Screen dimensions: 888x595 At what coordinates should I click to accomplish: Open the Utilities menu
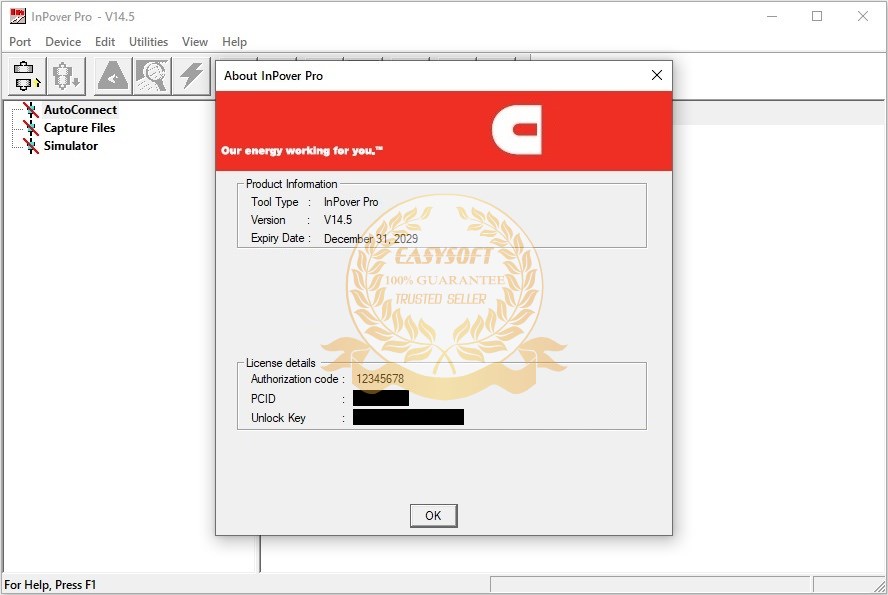[148, 42]
